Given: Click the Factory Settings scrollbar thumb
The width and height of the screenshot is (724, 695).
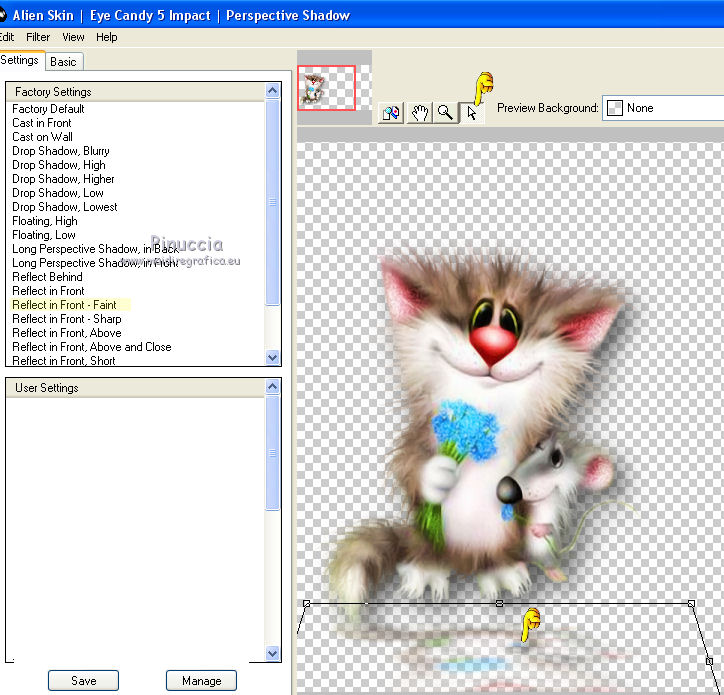Looking at the screenshot, I should 272,202.
